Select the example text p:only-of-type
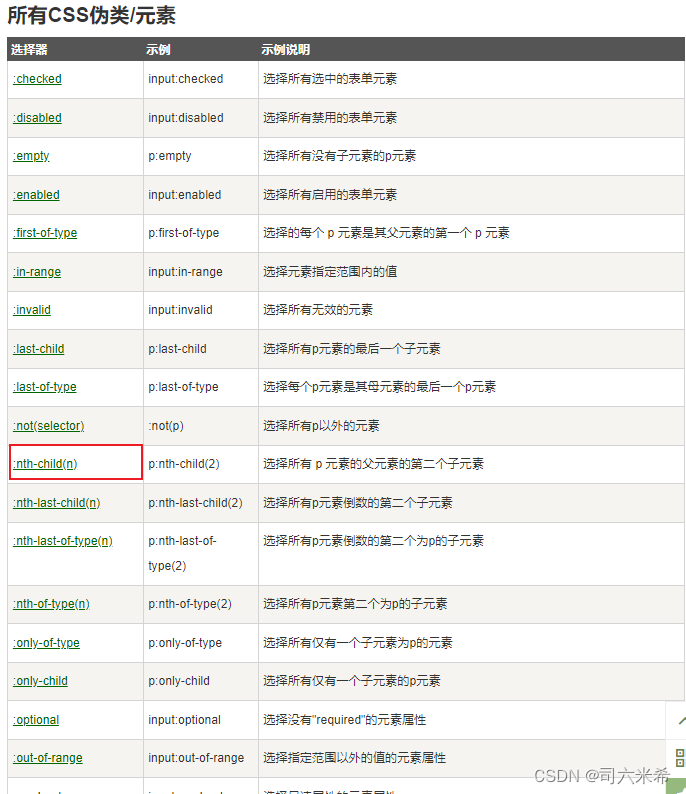 (x=185, y=643)
